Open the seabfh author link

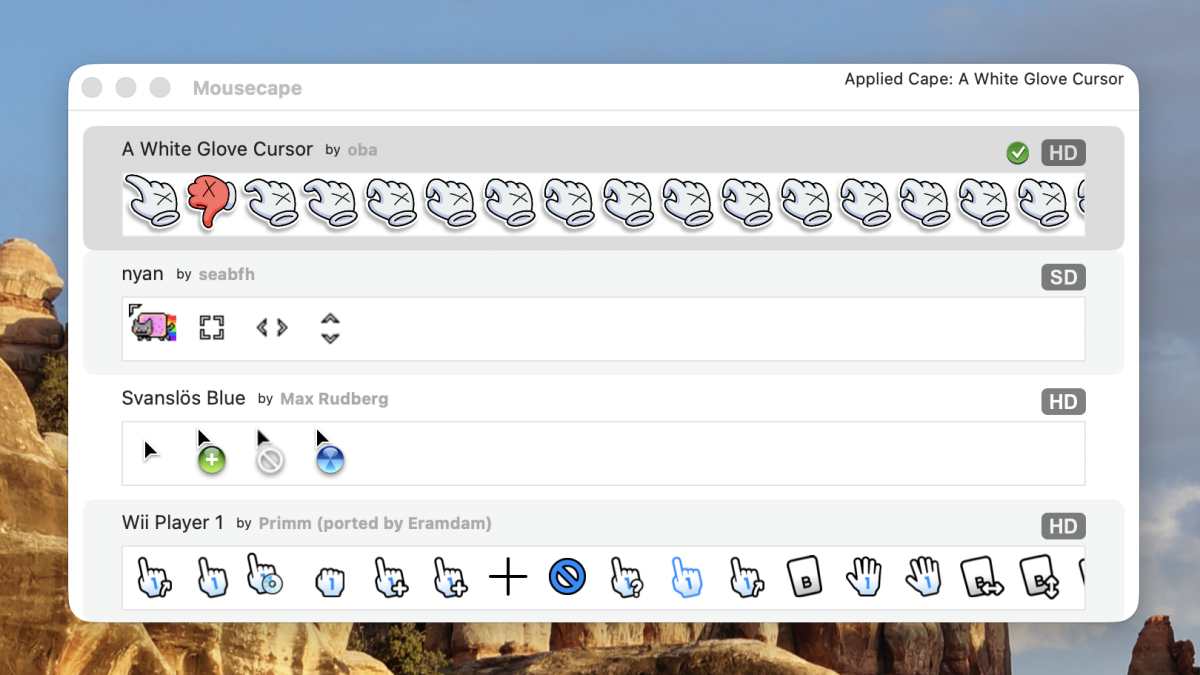click(227, 274)
